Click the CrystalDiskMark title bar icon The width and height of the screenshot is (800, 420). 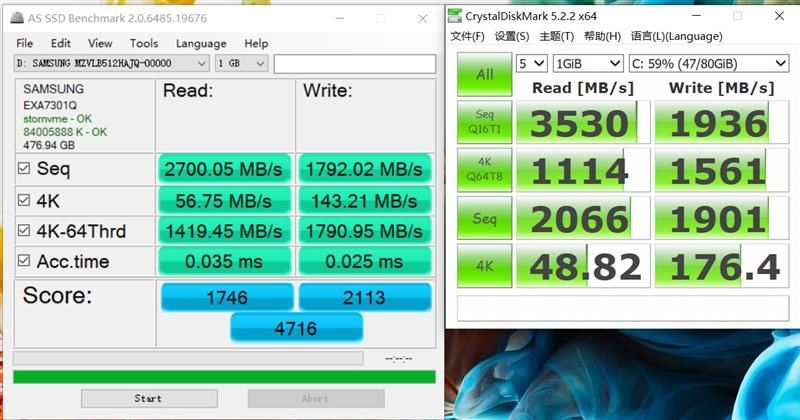tap(455, 16)
